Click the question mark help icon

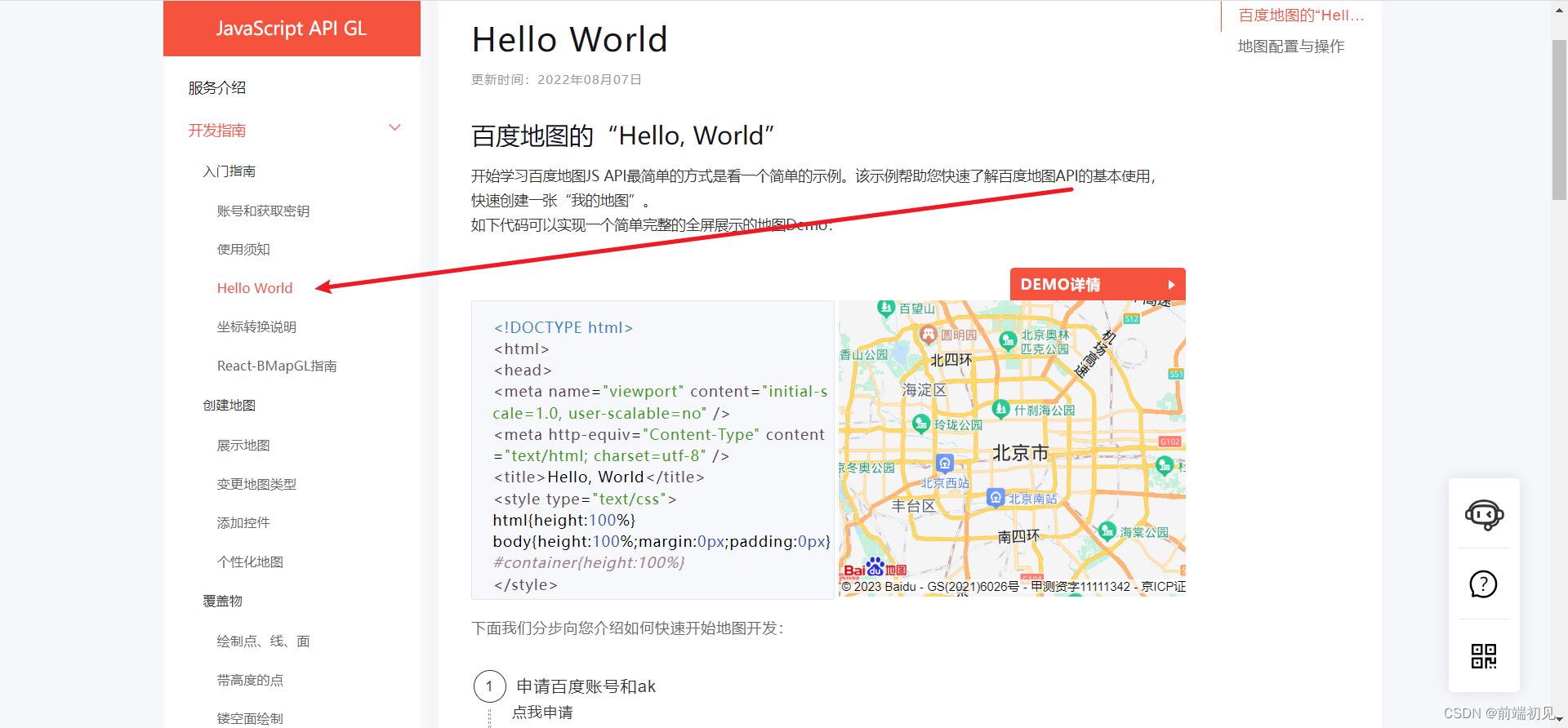[x=1483, y=584]
